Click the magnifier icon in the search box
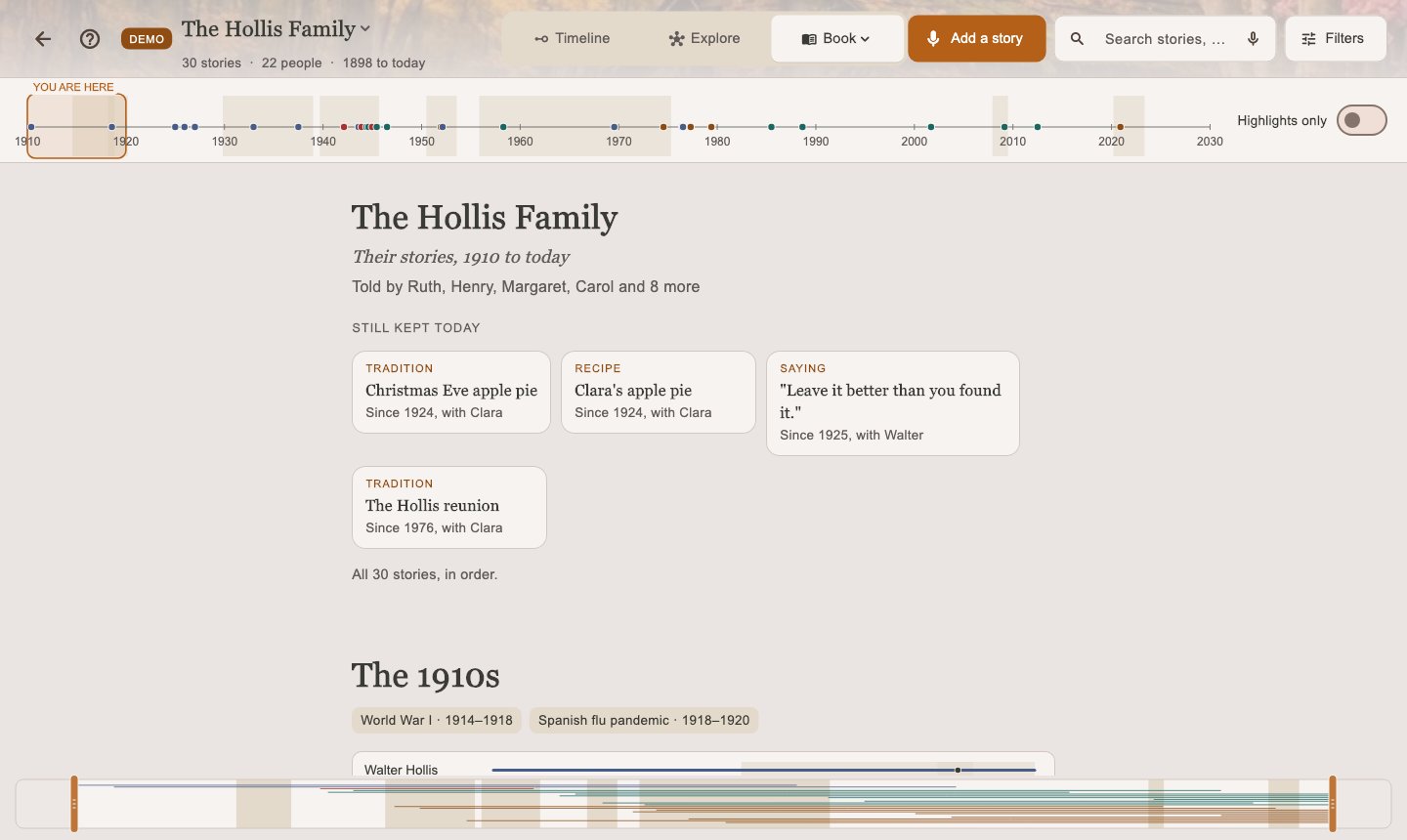Image resolution: width=1407 pixels, height=840 pixels. click(1077, 39)
